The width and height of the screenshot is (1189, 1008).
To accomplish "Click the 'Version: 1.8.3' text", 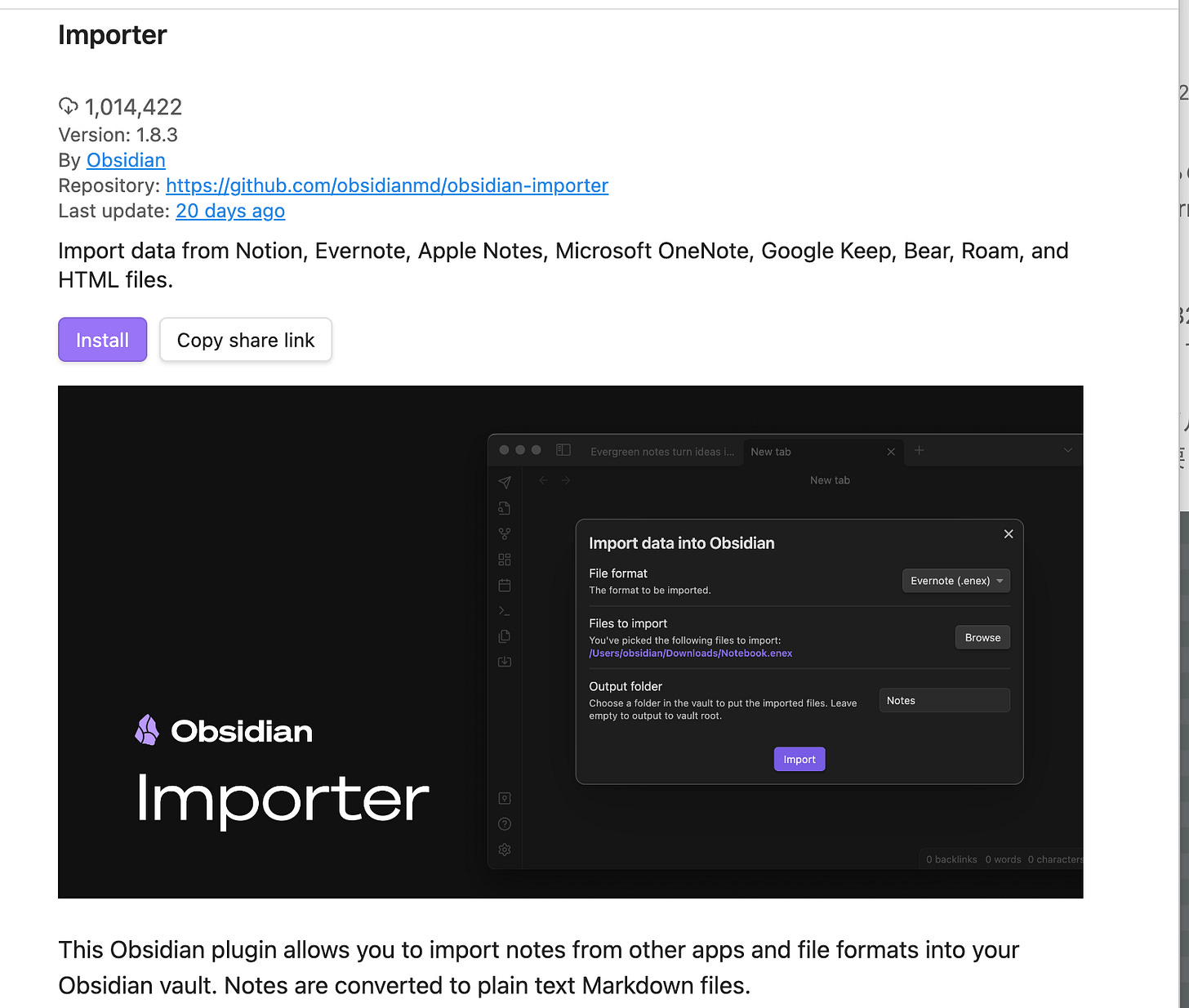I will pyautogui.click(x=118, y=135).
